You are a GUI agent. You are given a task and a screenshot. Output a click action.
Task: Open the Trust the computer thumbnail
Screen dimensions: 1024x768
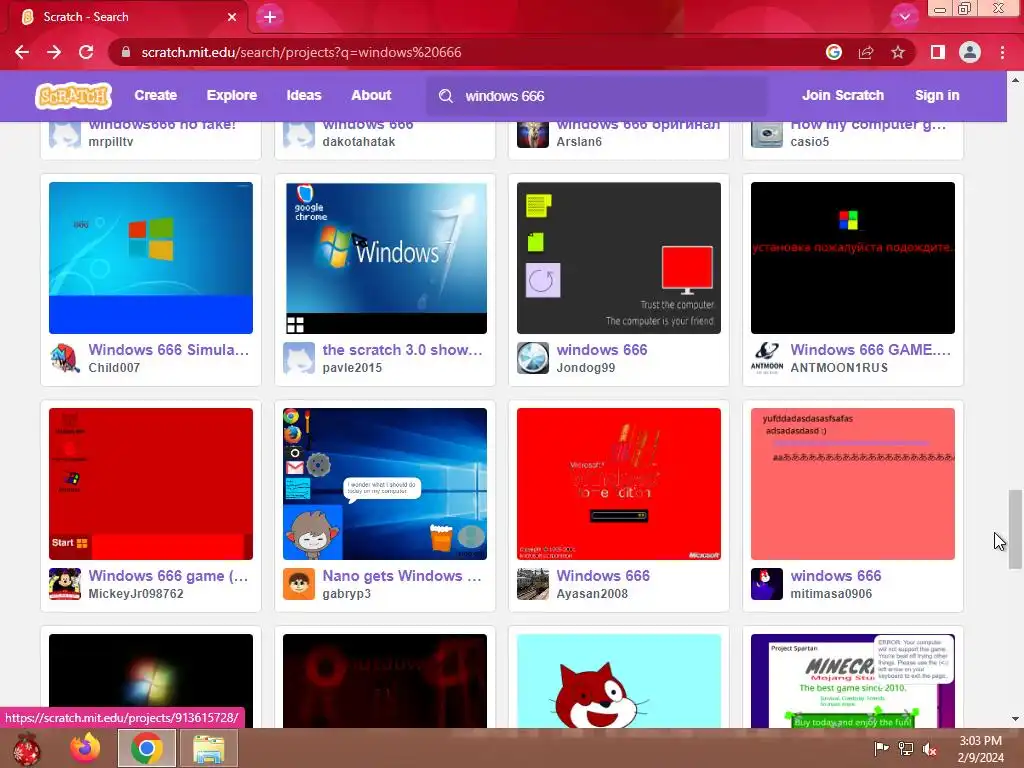pyautogui.click(x=619, y=258)
